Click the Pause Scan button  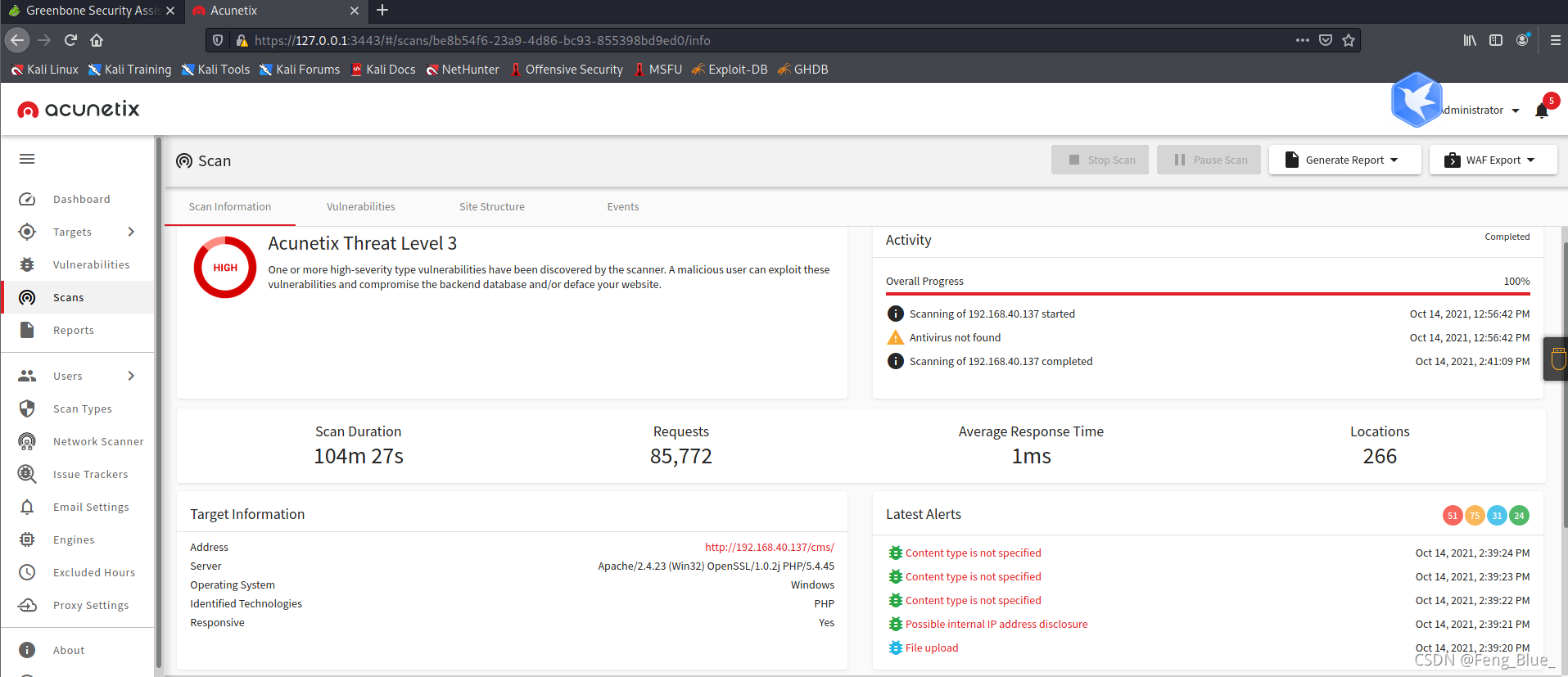click(1209, 160)
